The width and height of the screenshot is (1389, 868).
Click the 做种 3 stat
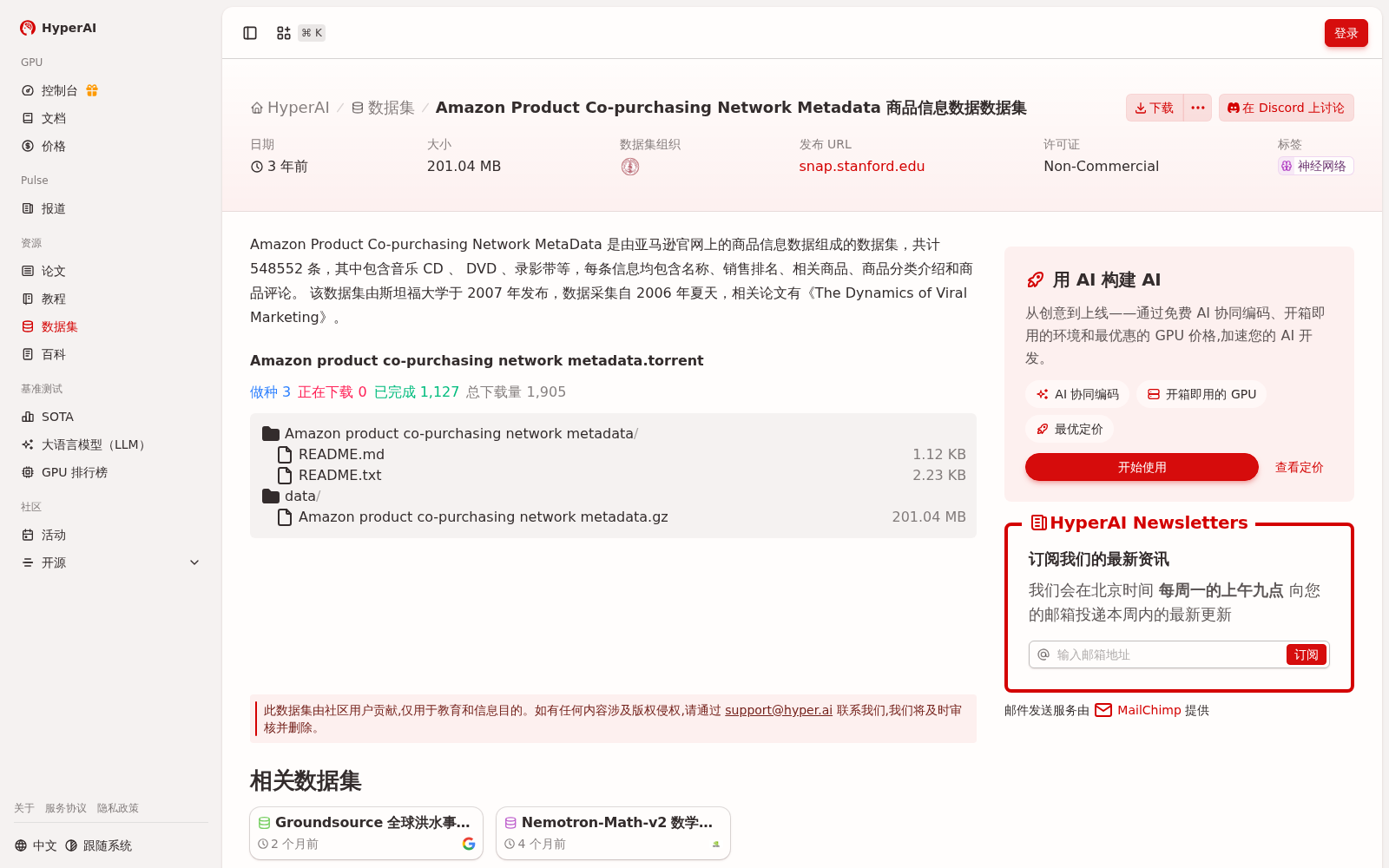click(x=270, y=392)
